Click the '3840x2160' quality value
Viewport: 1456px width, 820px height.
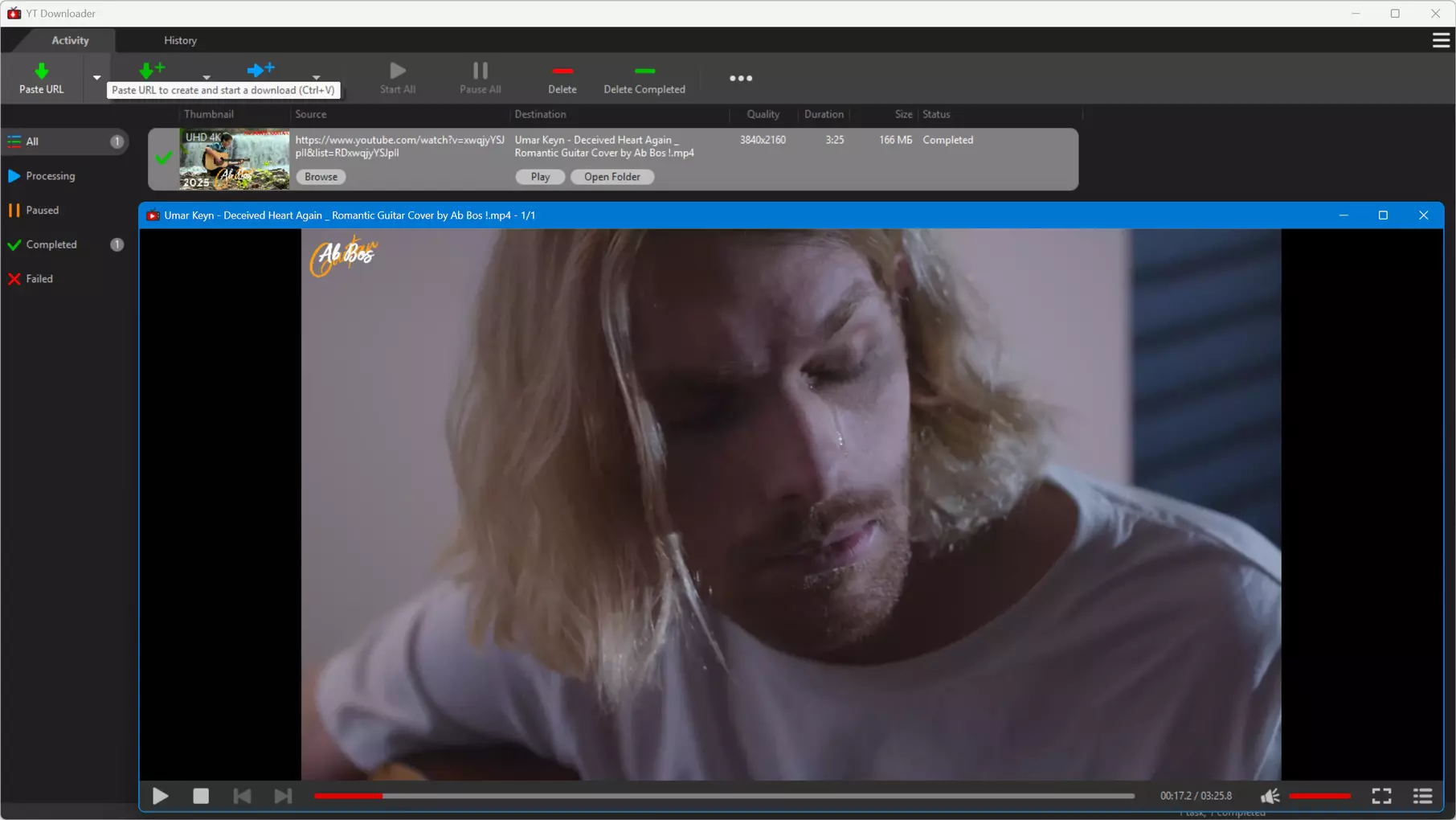(x=763, y=140)
